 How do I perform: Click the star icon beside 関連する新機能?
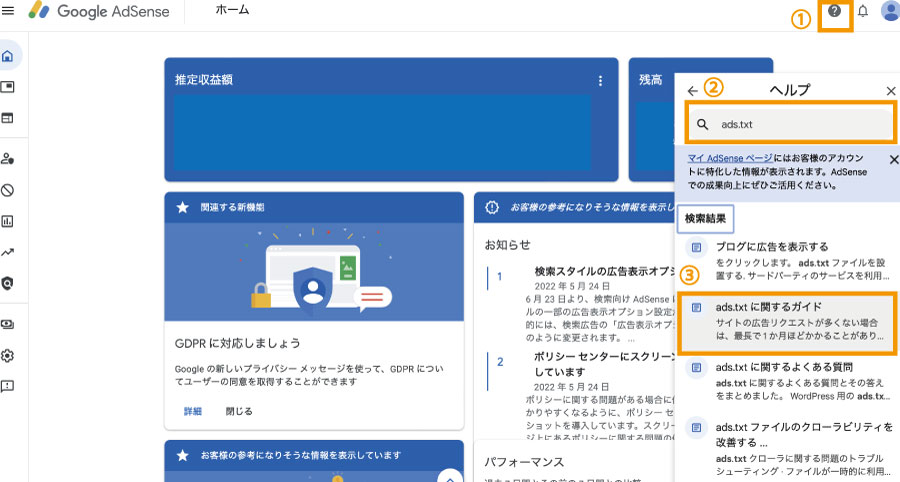pos(183,207)
